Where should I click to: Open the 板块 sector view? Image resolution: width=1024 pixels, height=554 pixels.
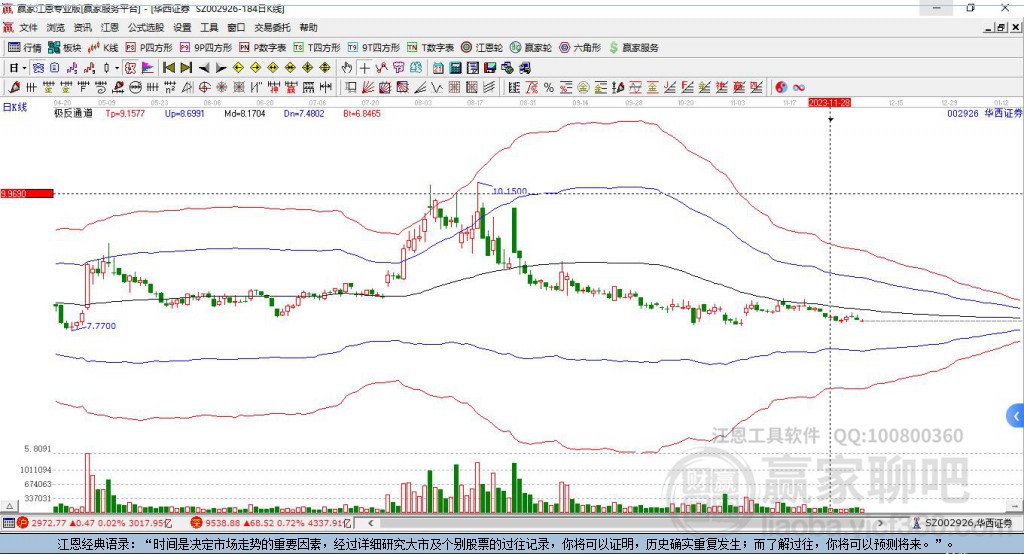[x=65, y=48]
